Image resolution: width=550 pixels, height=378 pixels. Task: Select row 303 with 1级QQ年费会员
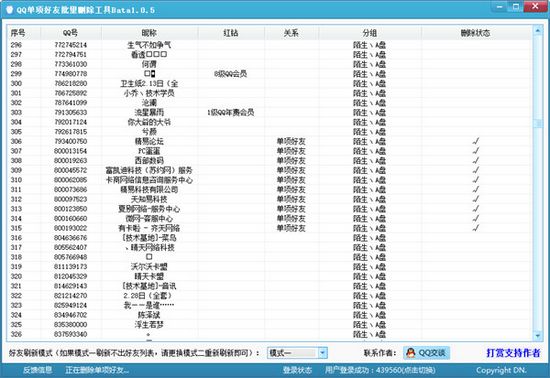tap(269, 112)
